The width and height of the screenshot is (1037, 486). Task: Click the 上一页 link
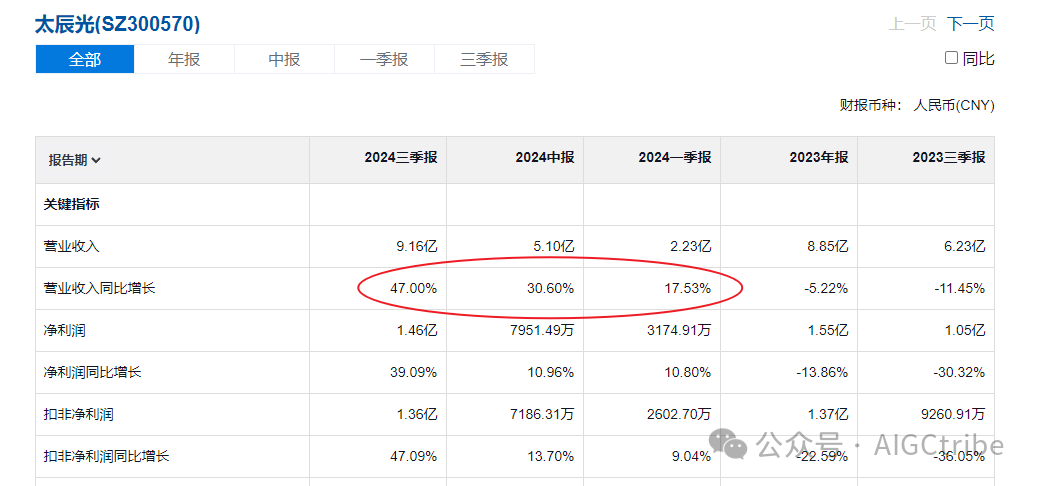(912, 24)
